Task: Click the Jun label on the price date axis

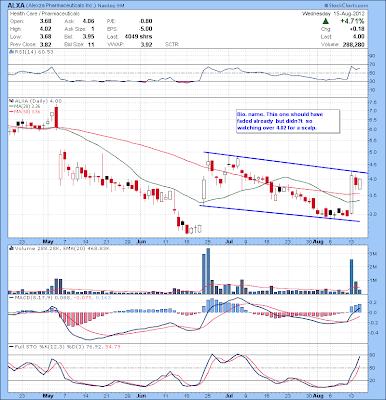Action: pyautogui.click(x=142, y=241)
